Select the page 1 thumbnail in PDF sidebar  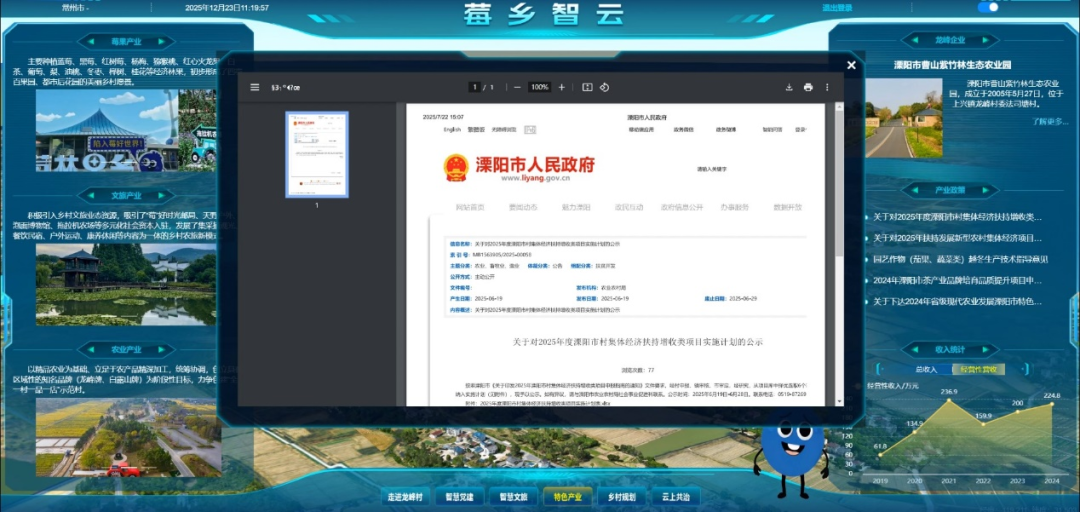pyautogui.click(x=317, y=154)
